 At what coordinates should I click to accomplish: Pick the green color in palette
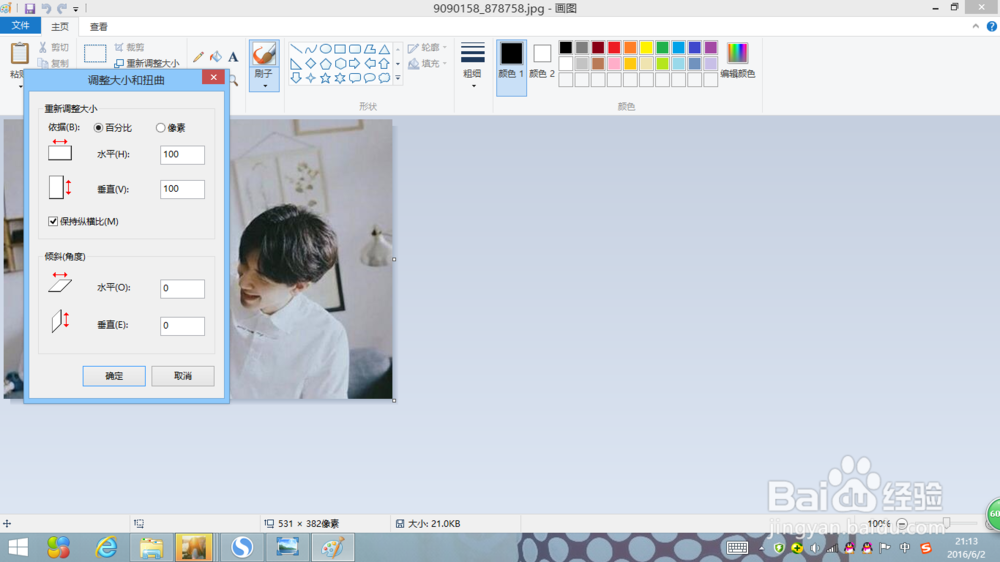[x=663, y=48]
